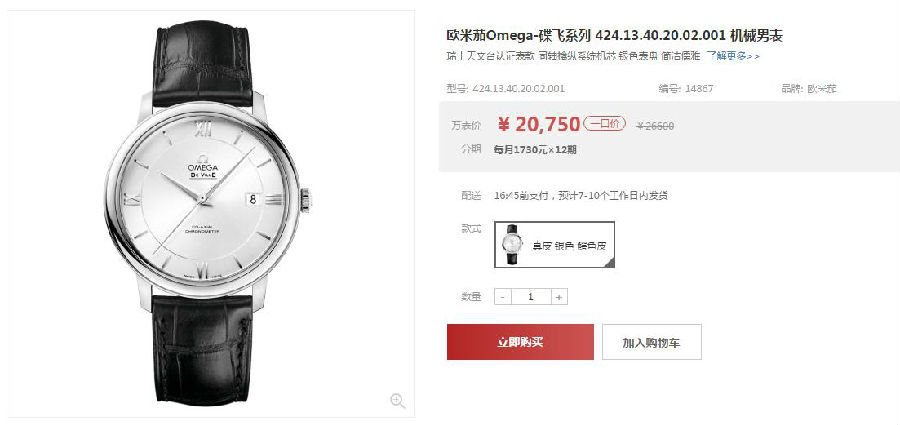Decrease quantity with the minus button
This screenshot has width=900, height=425.
tap(502, 297)
